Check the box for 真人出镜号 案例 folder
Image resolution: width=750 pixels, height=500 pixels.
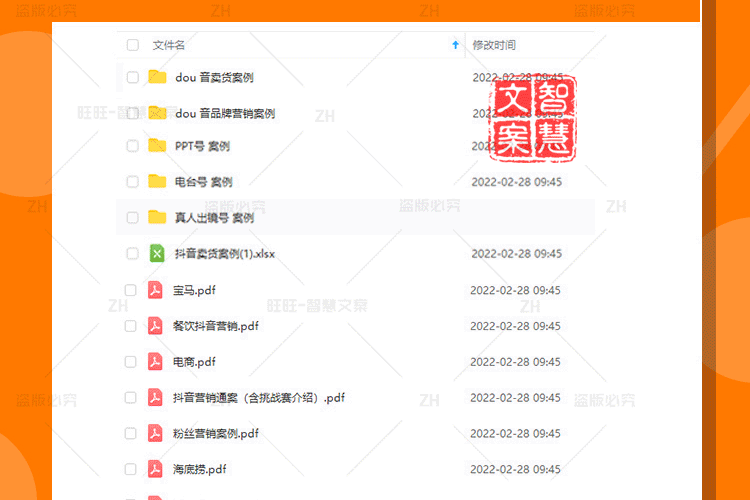(x=132, y=218)
